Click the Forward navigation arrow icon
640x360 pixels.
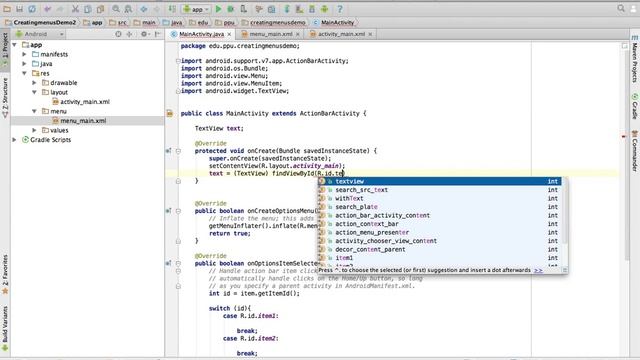[x=156, y=9]
